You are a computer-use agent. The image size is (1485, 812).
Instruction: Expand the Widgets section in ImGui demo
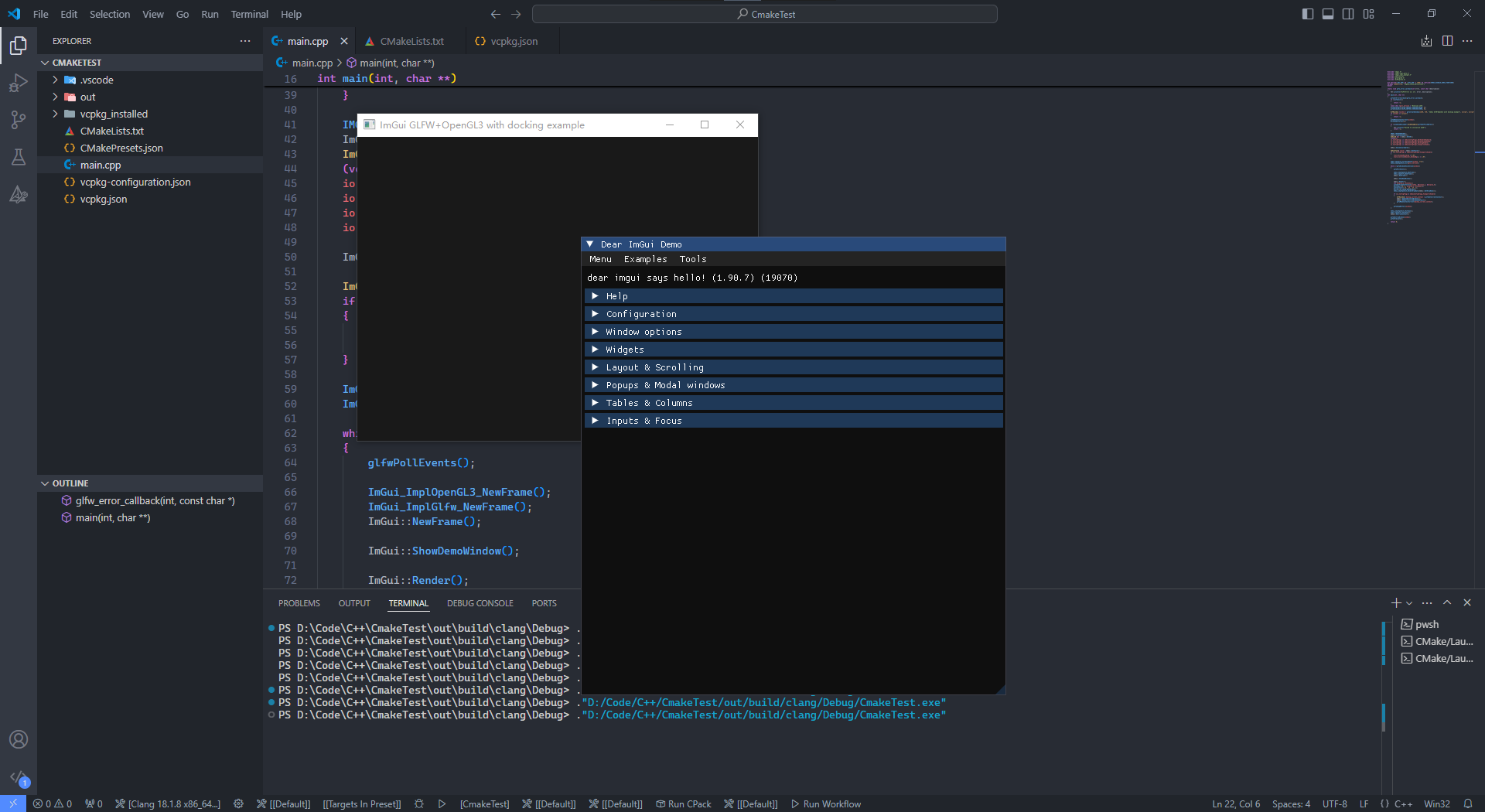(624, 350)
